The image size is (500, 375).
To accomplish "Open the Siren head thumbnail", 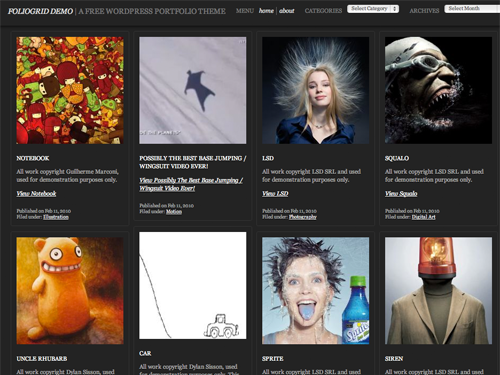I will coord(438,291).
